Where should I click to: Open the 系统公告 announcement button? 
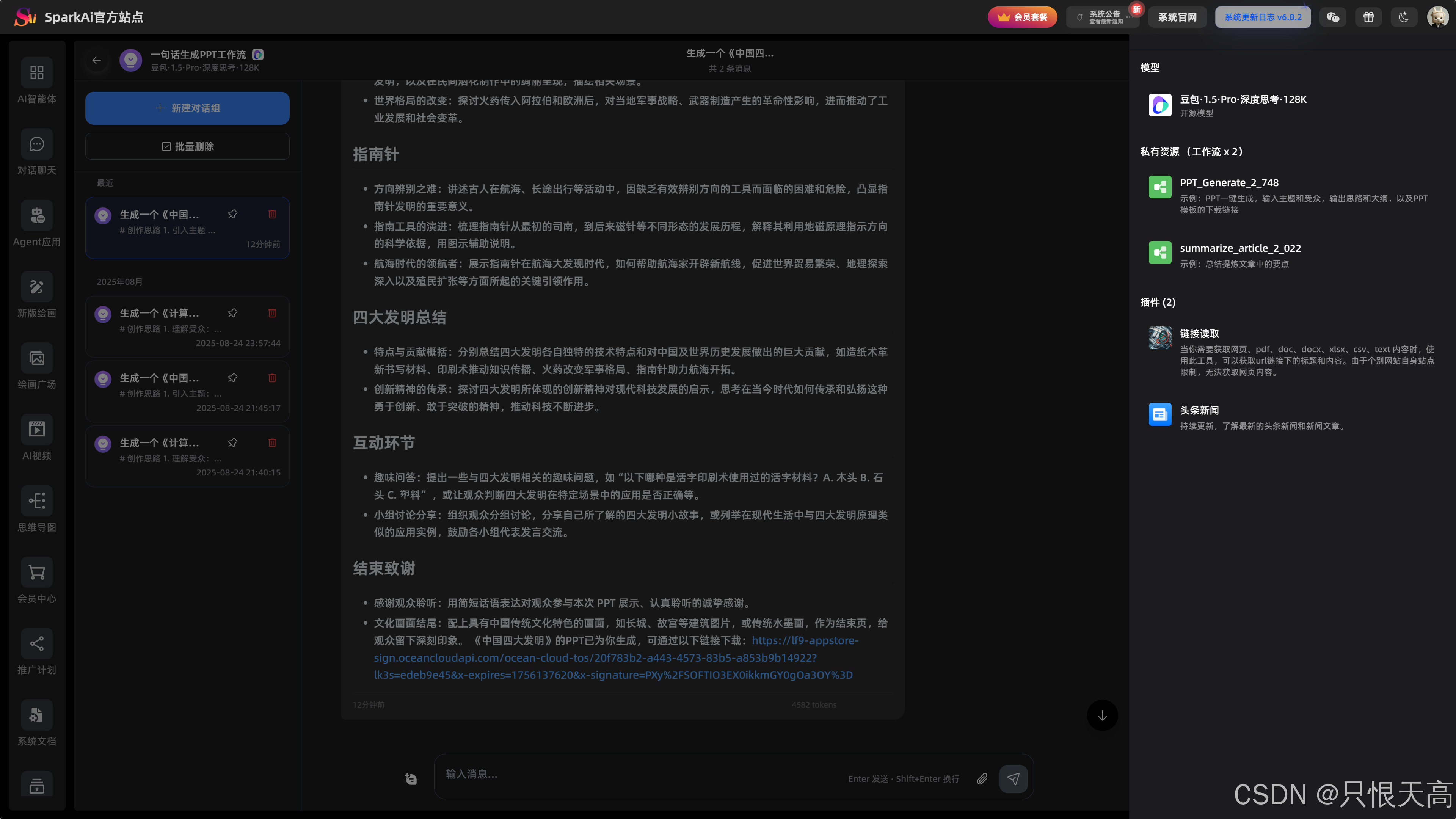tap(1102, 17)
